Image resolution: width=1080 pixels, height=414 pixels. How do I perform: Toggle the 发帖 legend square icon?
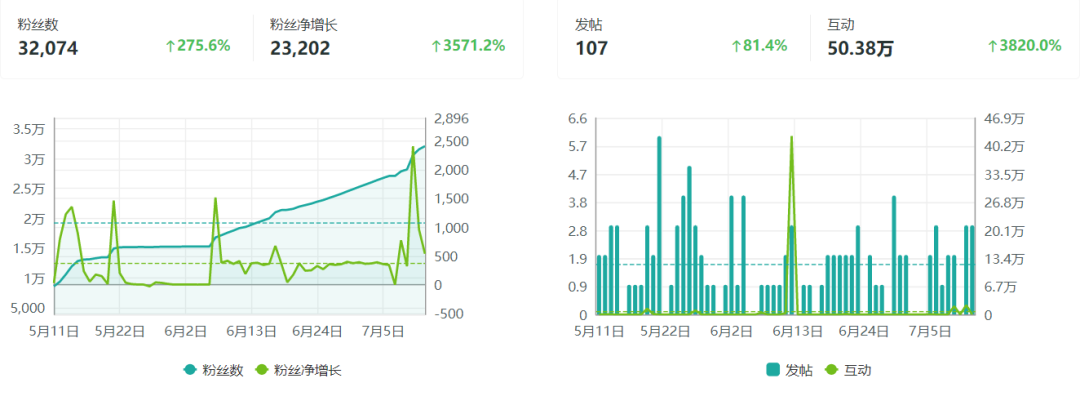772,370
